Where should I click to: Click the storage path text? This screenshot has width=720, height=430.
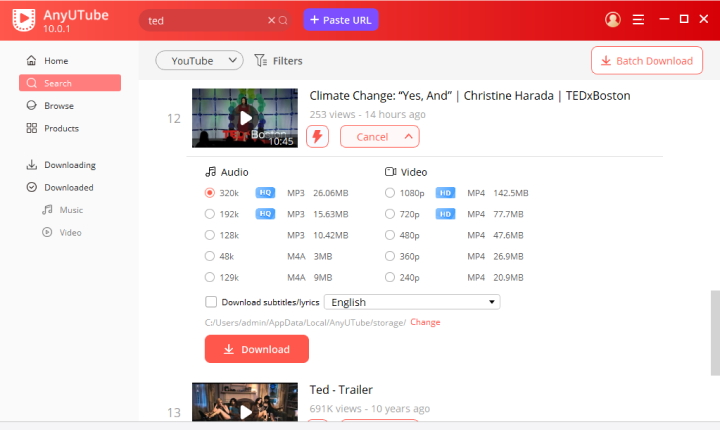point(305,322)
